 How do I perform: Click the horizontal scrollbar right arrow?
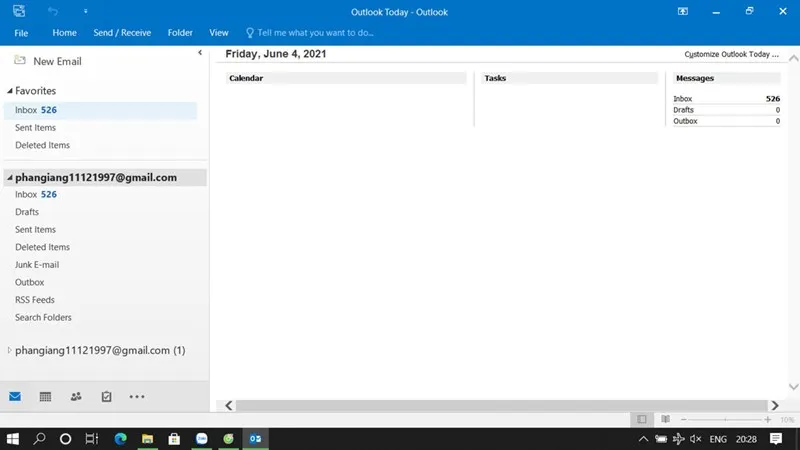click(775, 406)
